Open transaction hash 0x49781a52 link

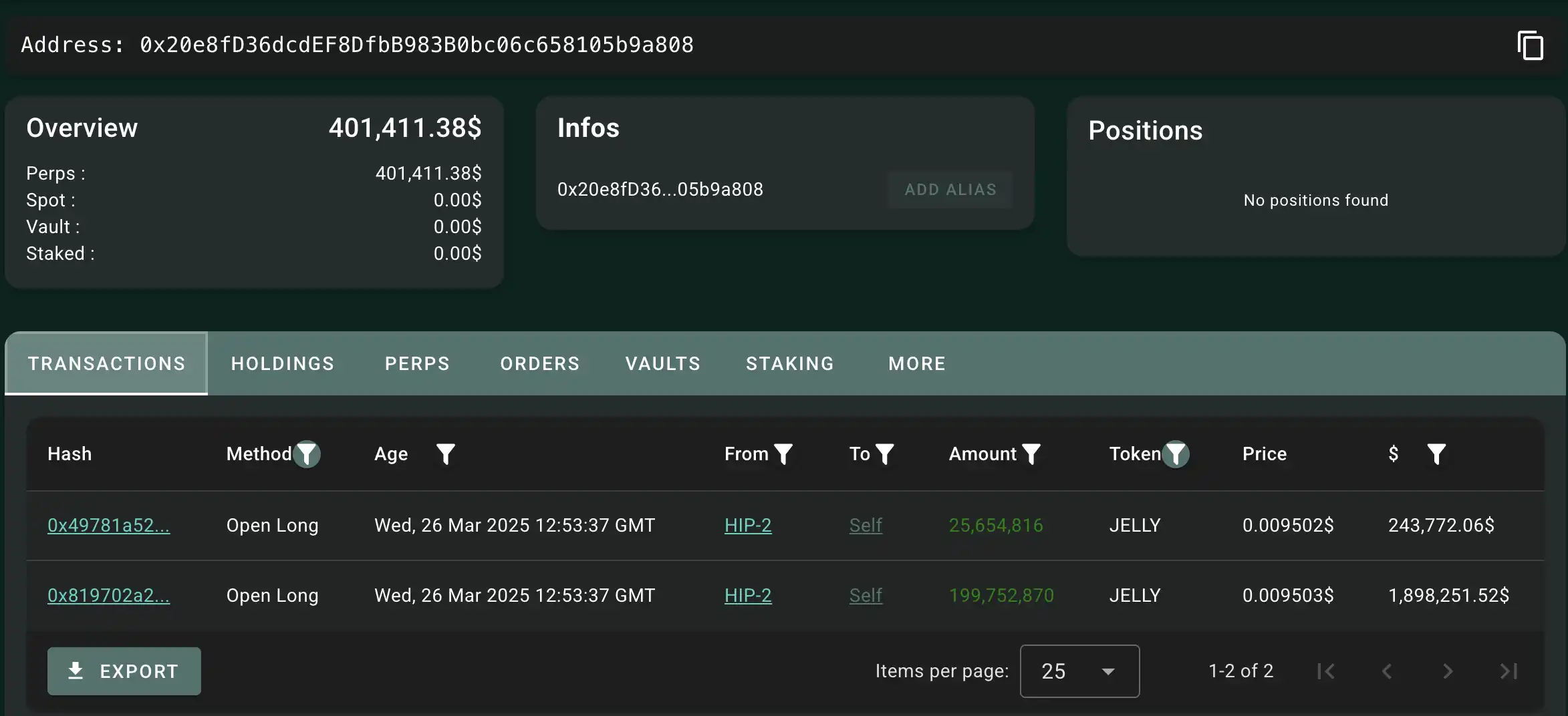pos(108,526)
